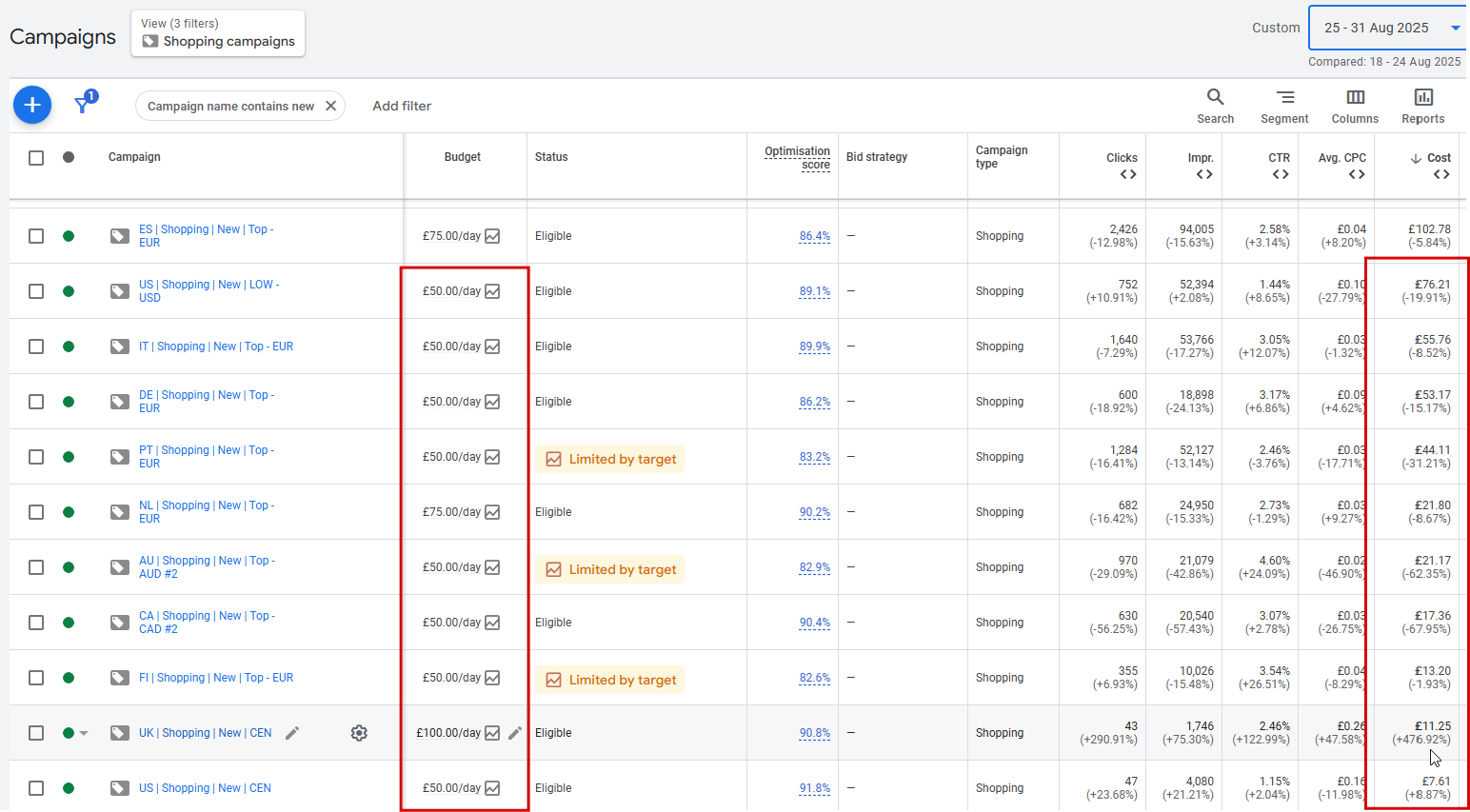Screen dimensions: 1470x812
Task: Open settings gear for UK Shopping New CEN
Action: pyautogui.click(x=359, y=733)
